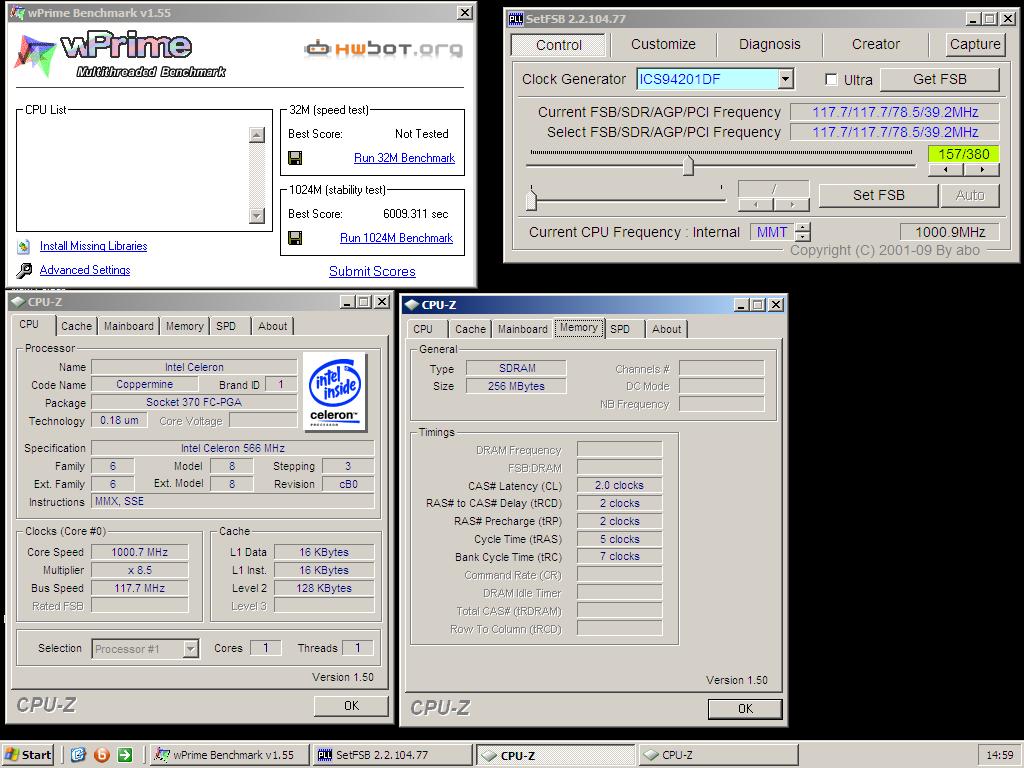Viewport: 1024px width, 768px height.
Task: Open Memory tab in left CPU-Z window
Action: point(184,326)
